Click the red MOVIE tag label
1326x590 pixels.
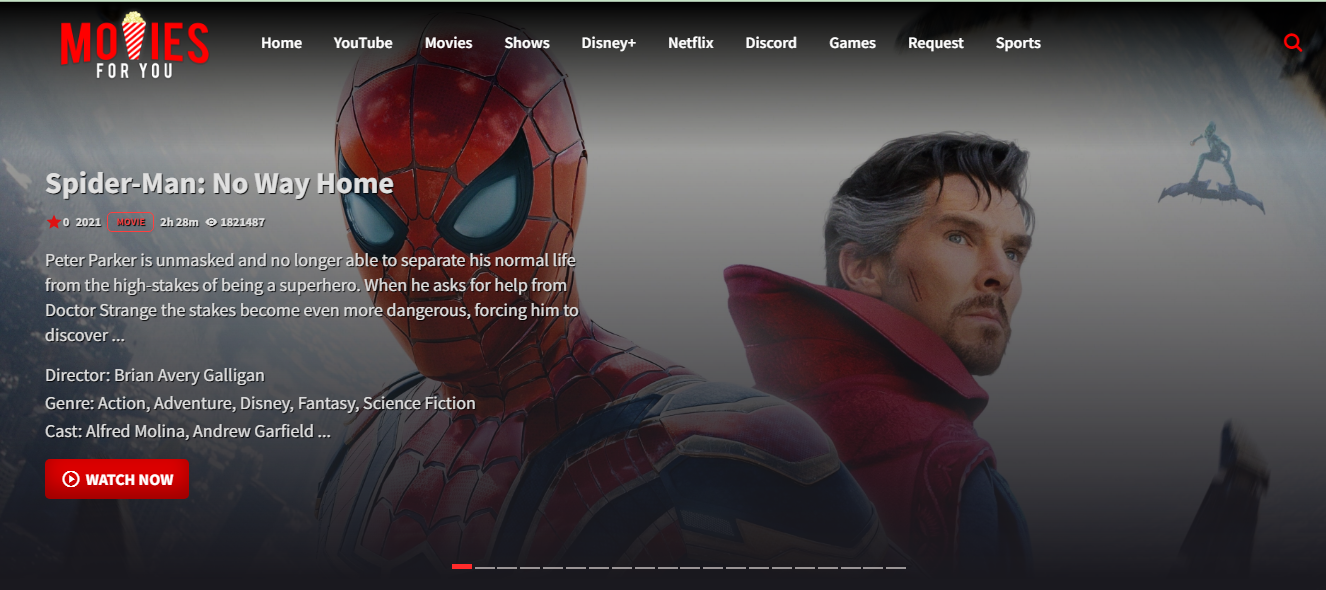(131, 222)
